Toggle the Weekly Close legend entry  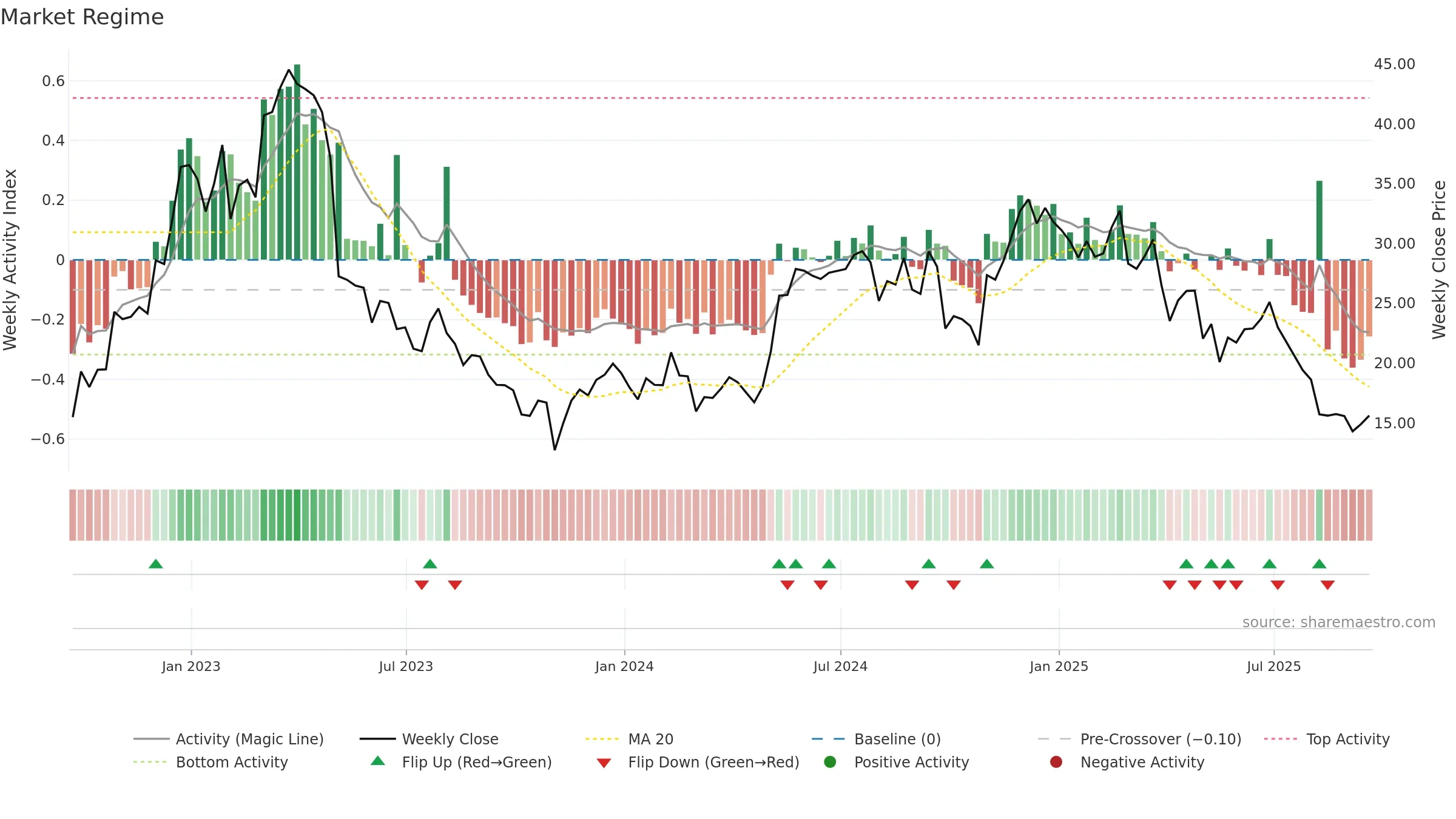430,739
